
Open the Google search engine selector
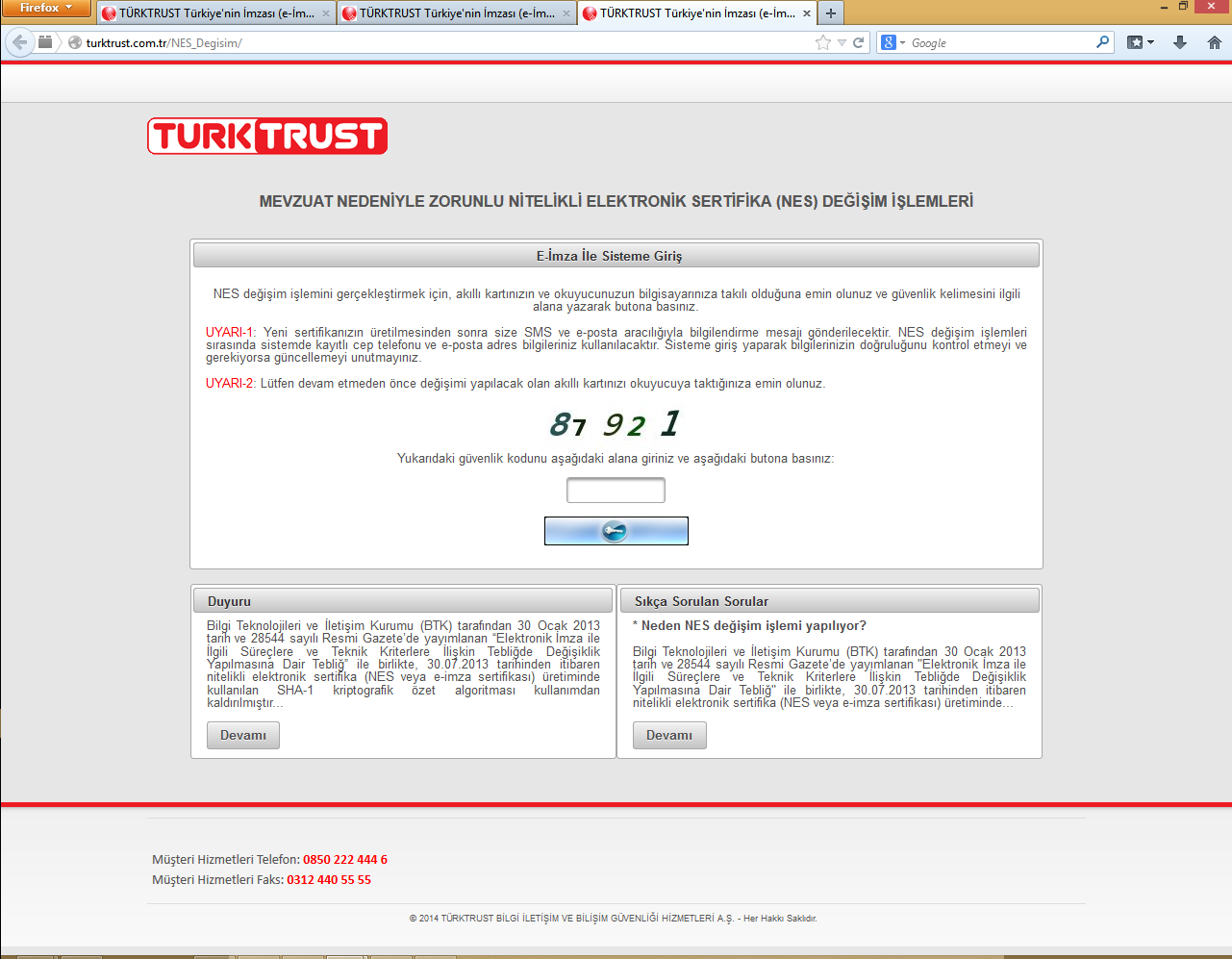[x=893, y=42]
